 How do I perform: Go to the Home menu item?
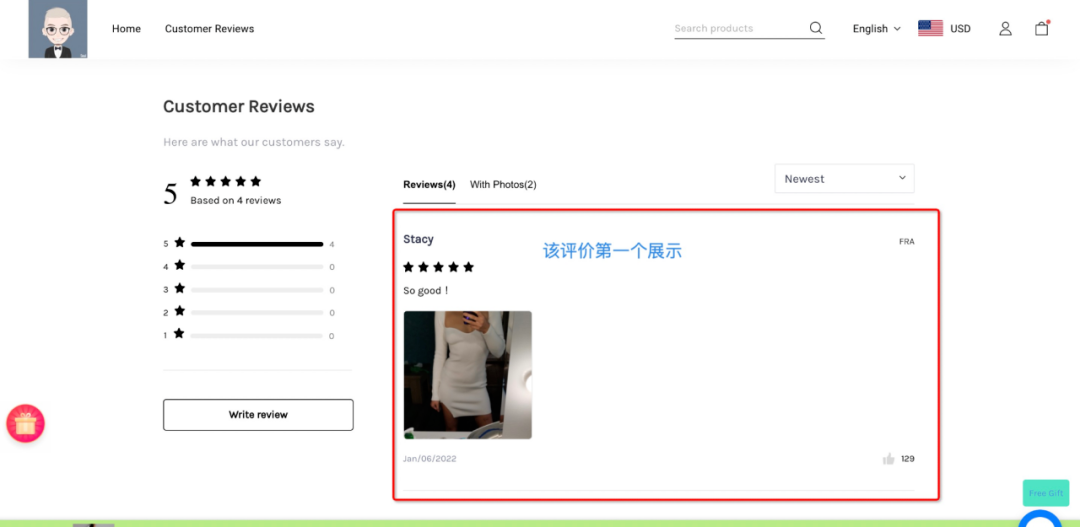(126, 29)
